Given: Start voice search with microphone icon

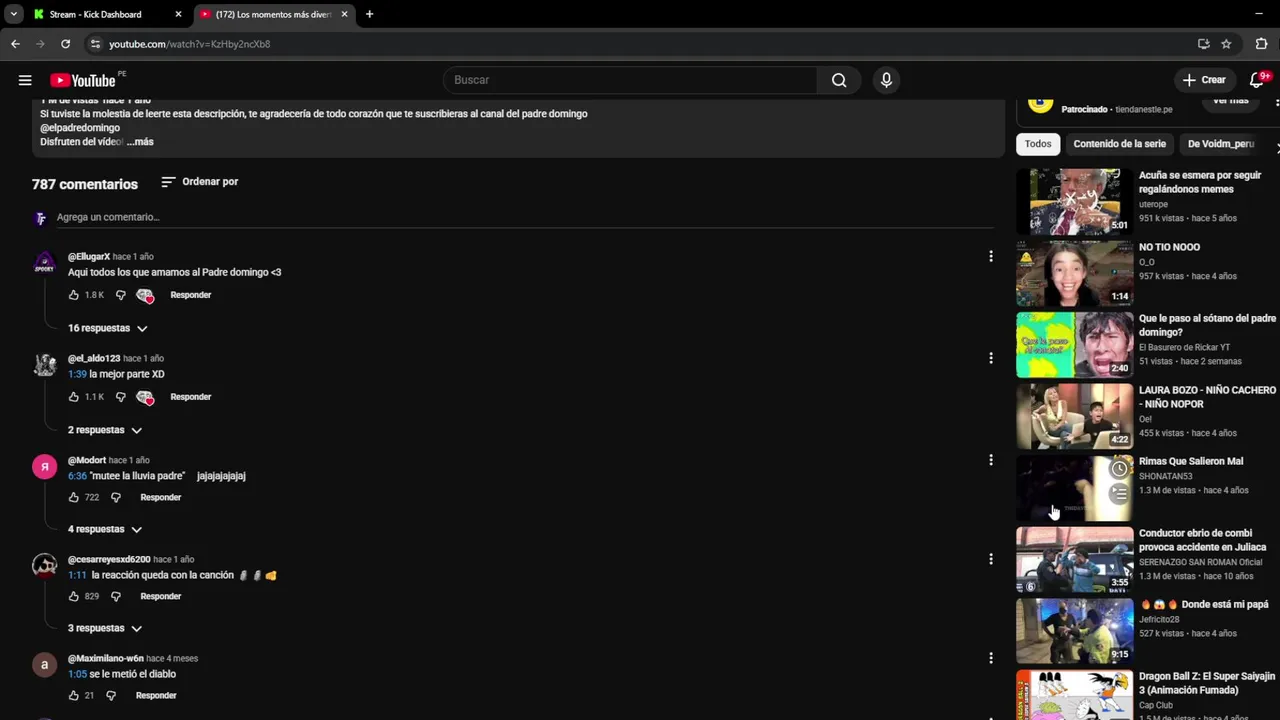Looking at the screenshot, I should click(x=886, y=80).
